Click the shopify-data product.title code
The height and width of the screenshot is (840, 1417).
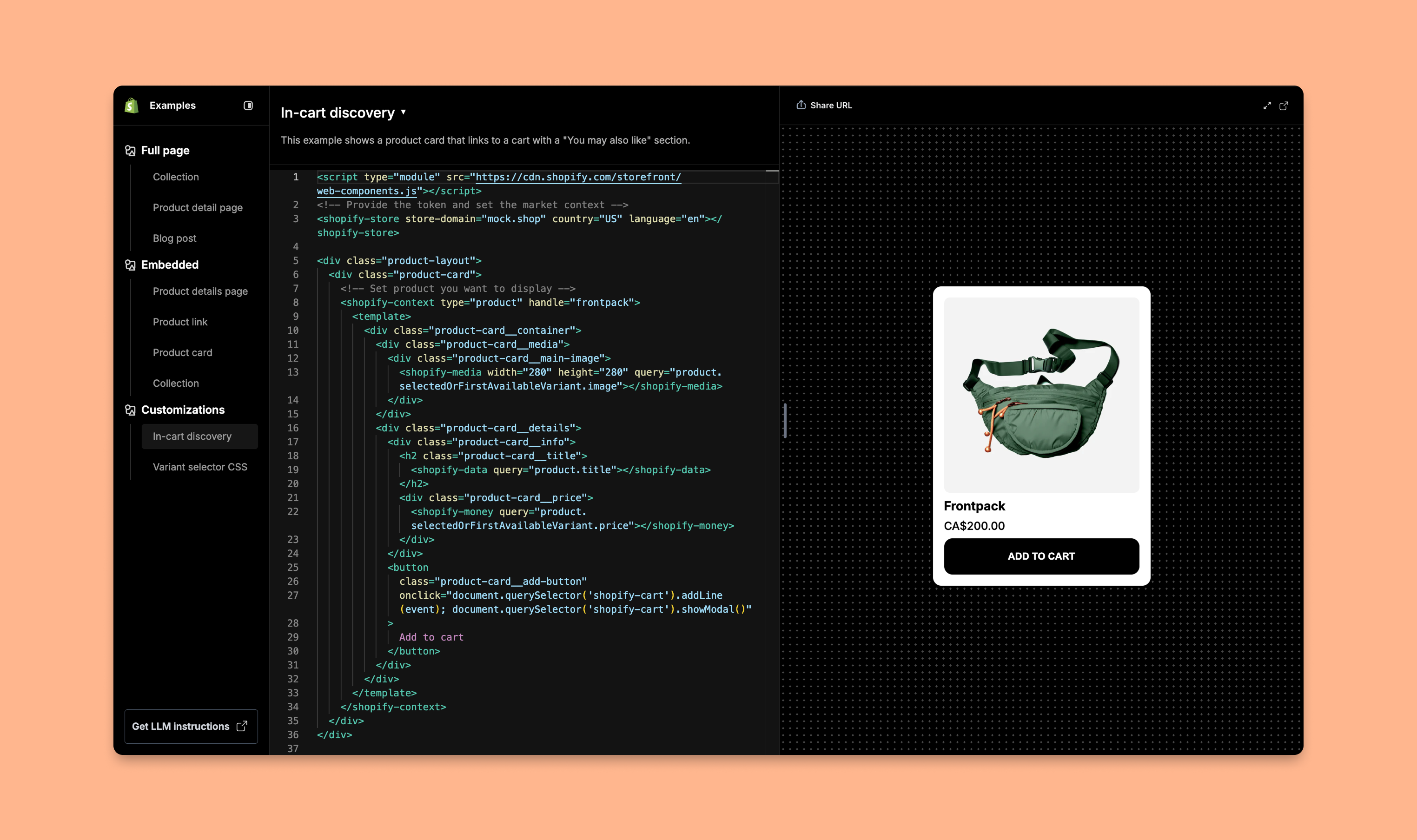click(x=560, y=470)
